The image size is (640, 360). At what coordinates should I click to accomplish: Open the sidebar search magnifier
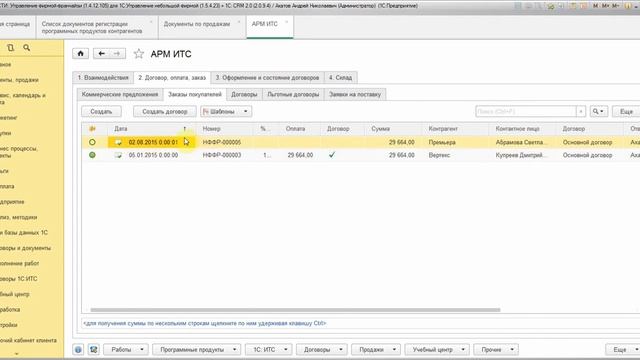tap(27, 48)
